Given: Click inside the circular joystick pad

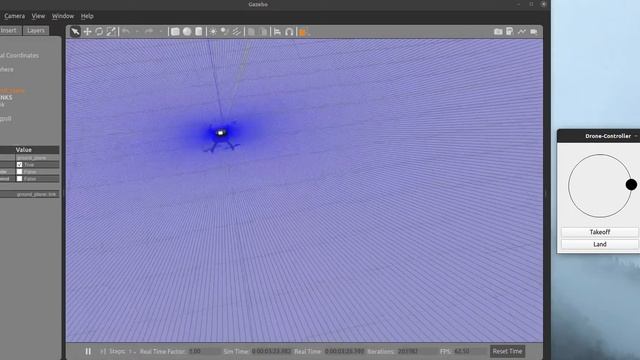Looking at the screenshot, I should pos(600,186).
